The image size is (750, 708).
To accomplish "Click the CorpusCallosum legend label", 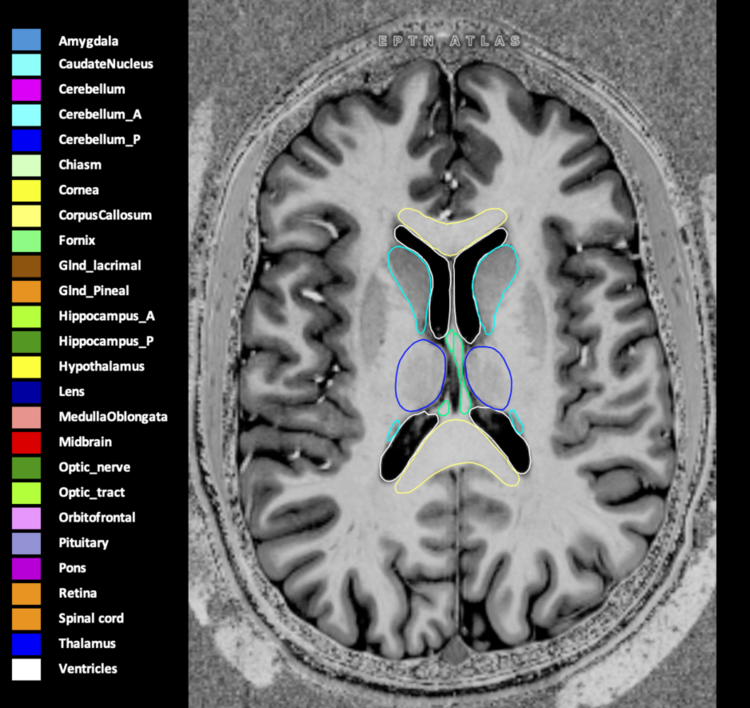I will pyautogui.click(x=105, y=216).
